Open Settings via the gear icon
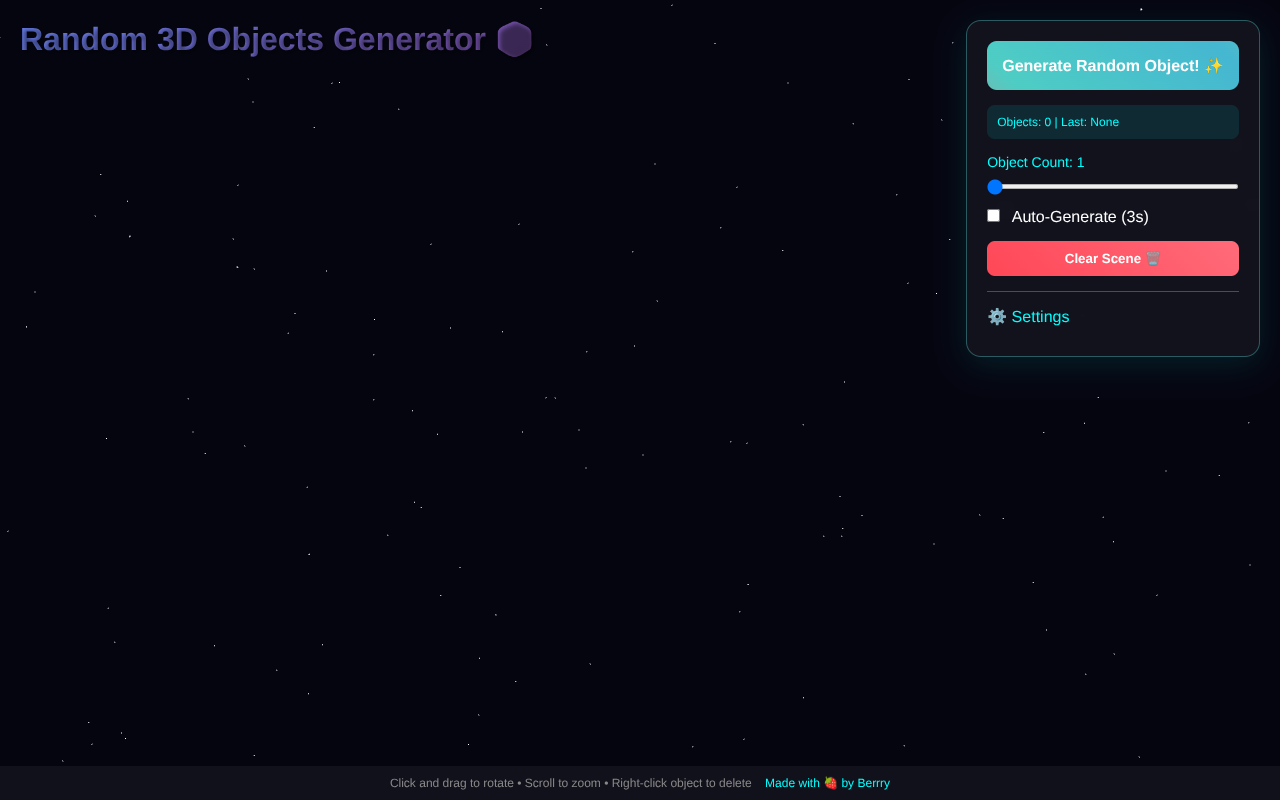1280x800 pixels. click(997, 316)
